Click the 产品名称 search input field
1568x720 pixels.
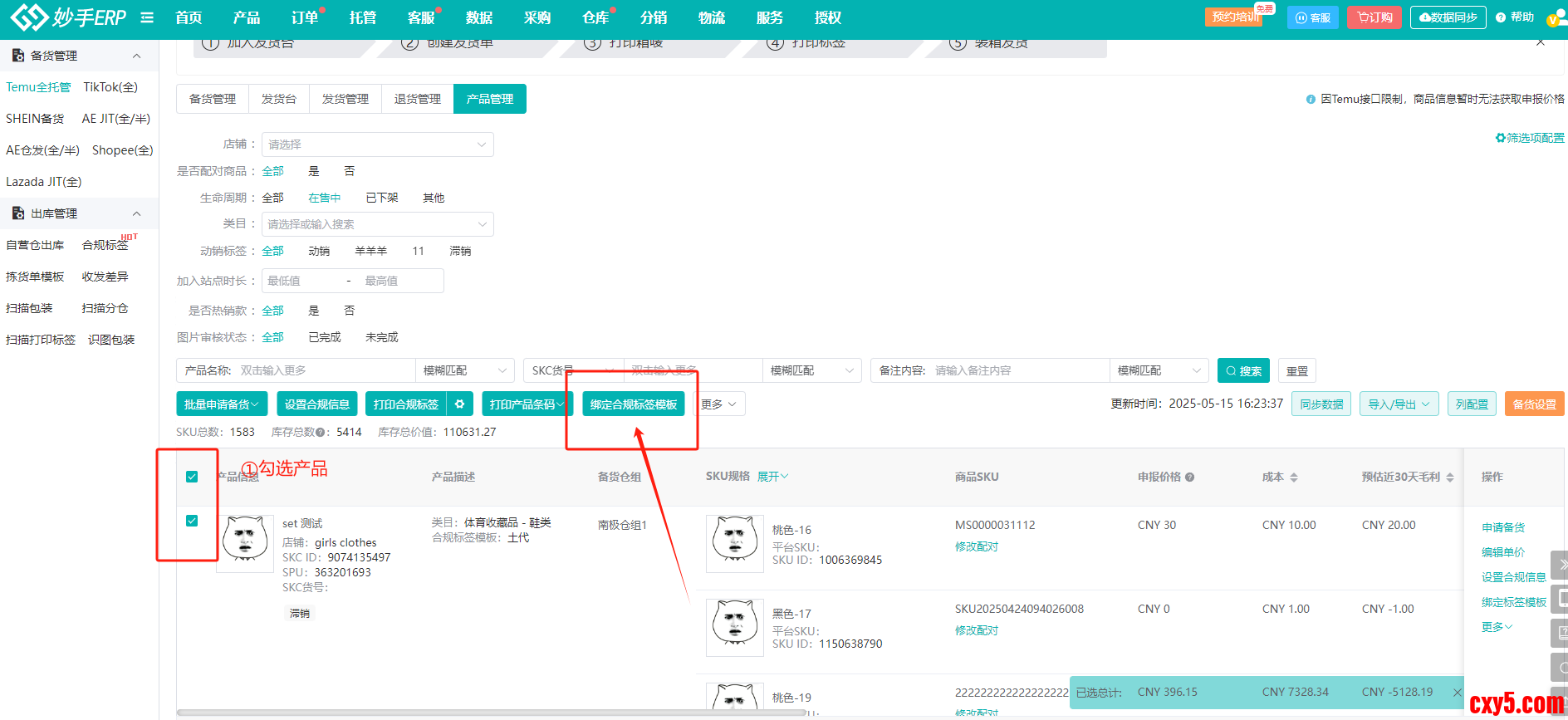point(324,370)
